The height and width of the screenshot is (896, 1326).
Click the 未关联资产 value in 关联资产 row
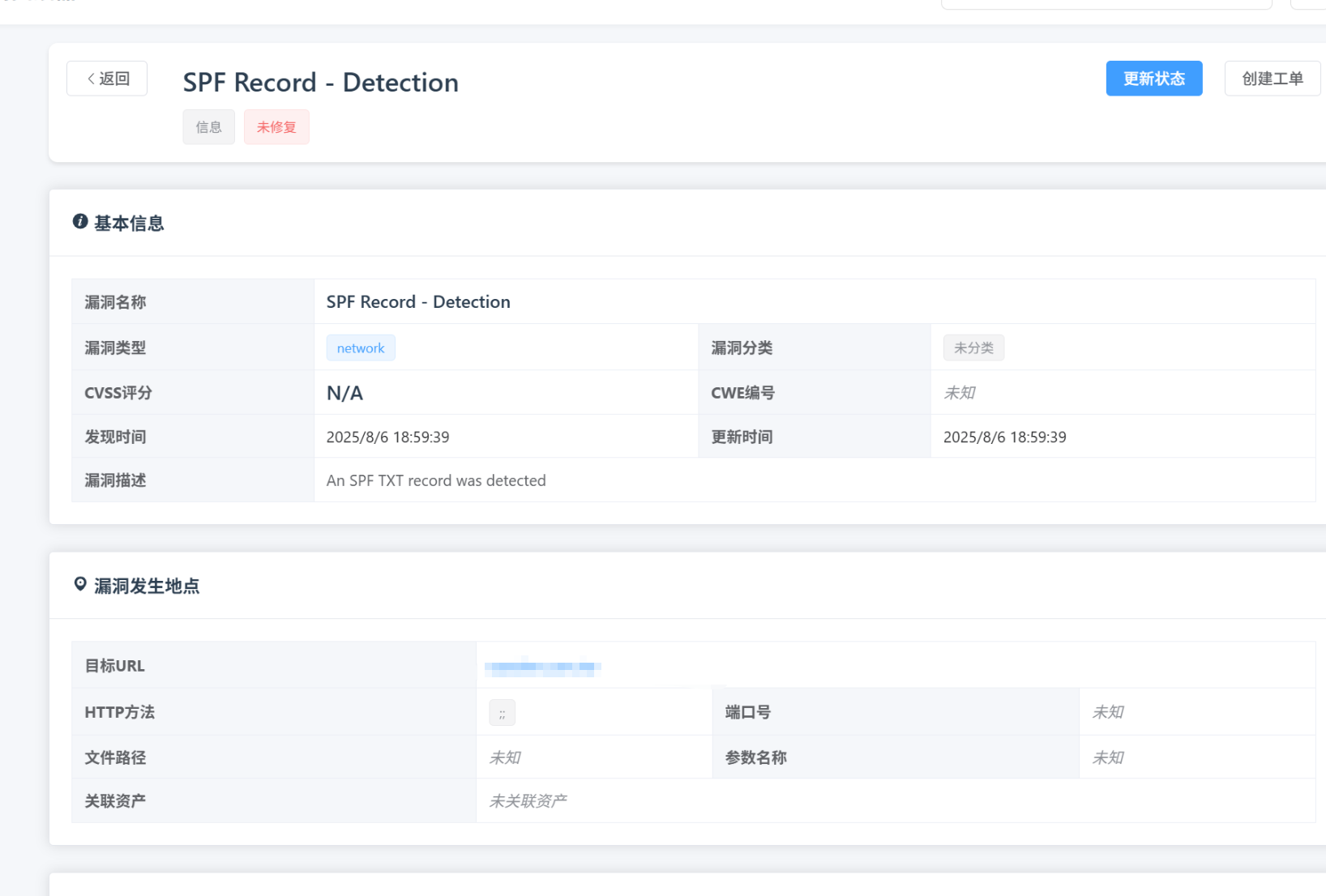(528, 801)
